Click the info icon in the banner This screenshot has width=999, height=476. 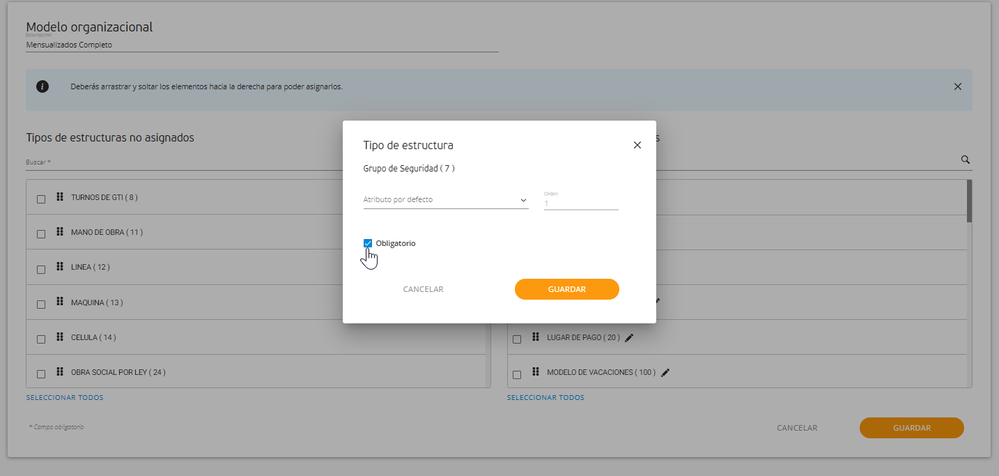pyautogui.click(x=43, y=87)
